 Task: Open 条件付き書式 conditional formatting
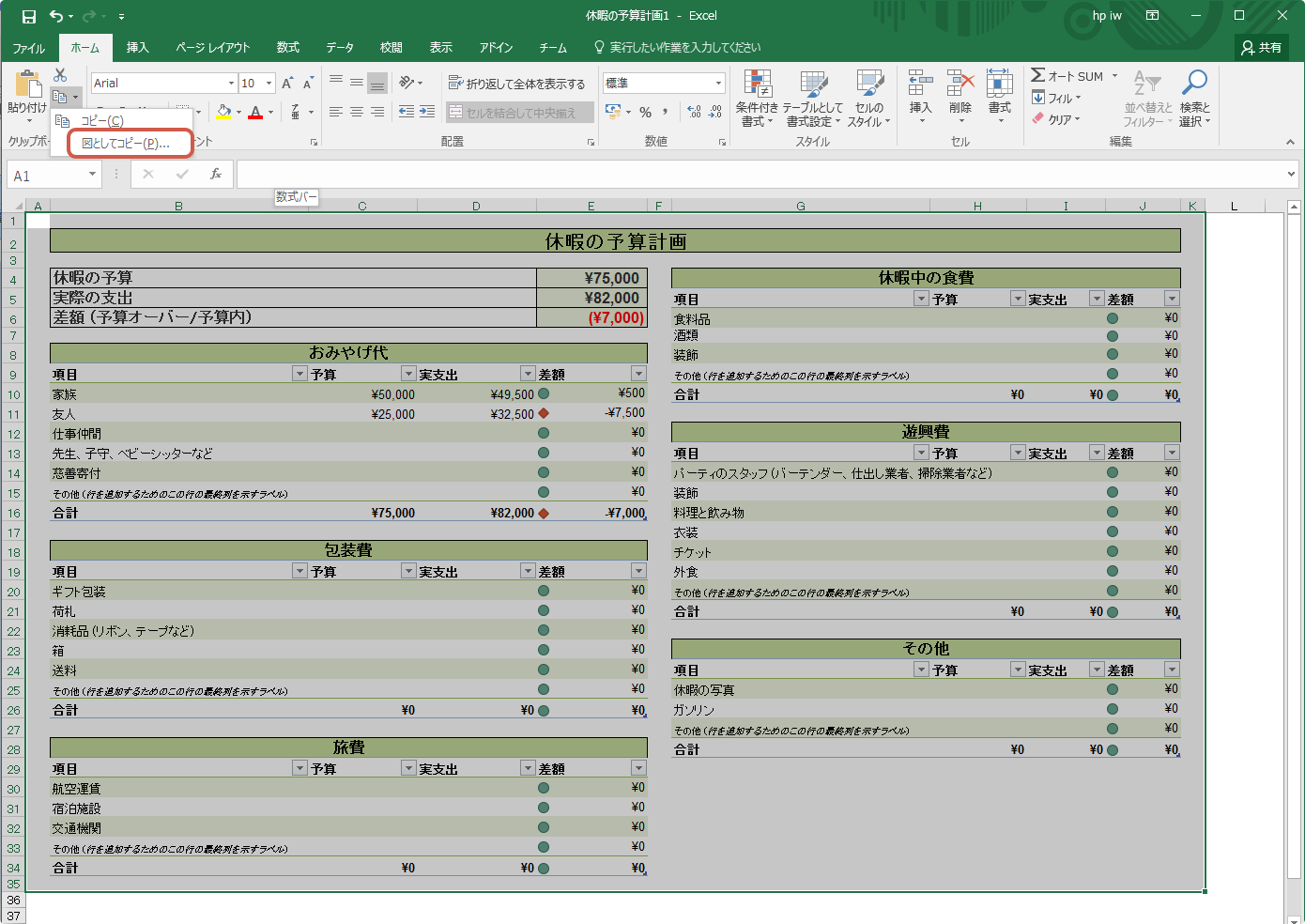pos(757,99)
